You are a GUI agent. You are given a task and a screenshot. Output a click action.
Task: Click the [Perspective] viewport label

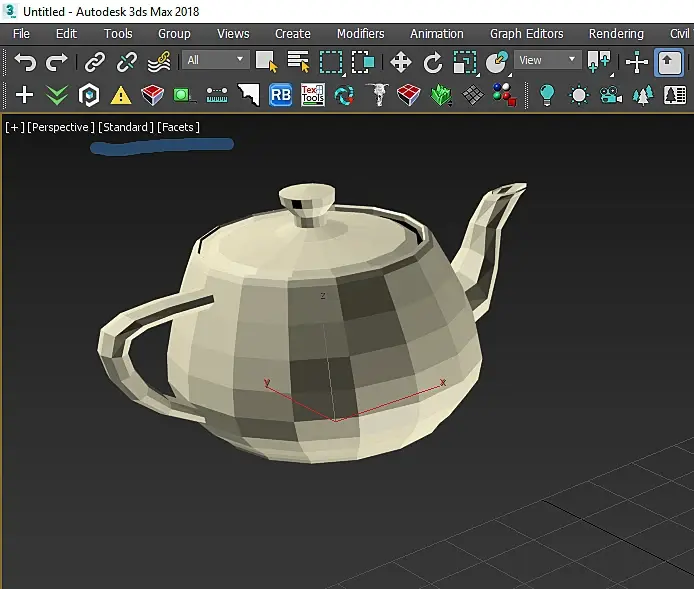click(x=61, y=127)
